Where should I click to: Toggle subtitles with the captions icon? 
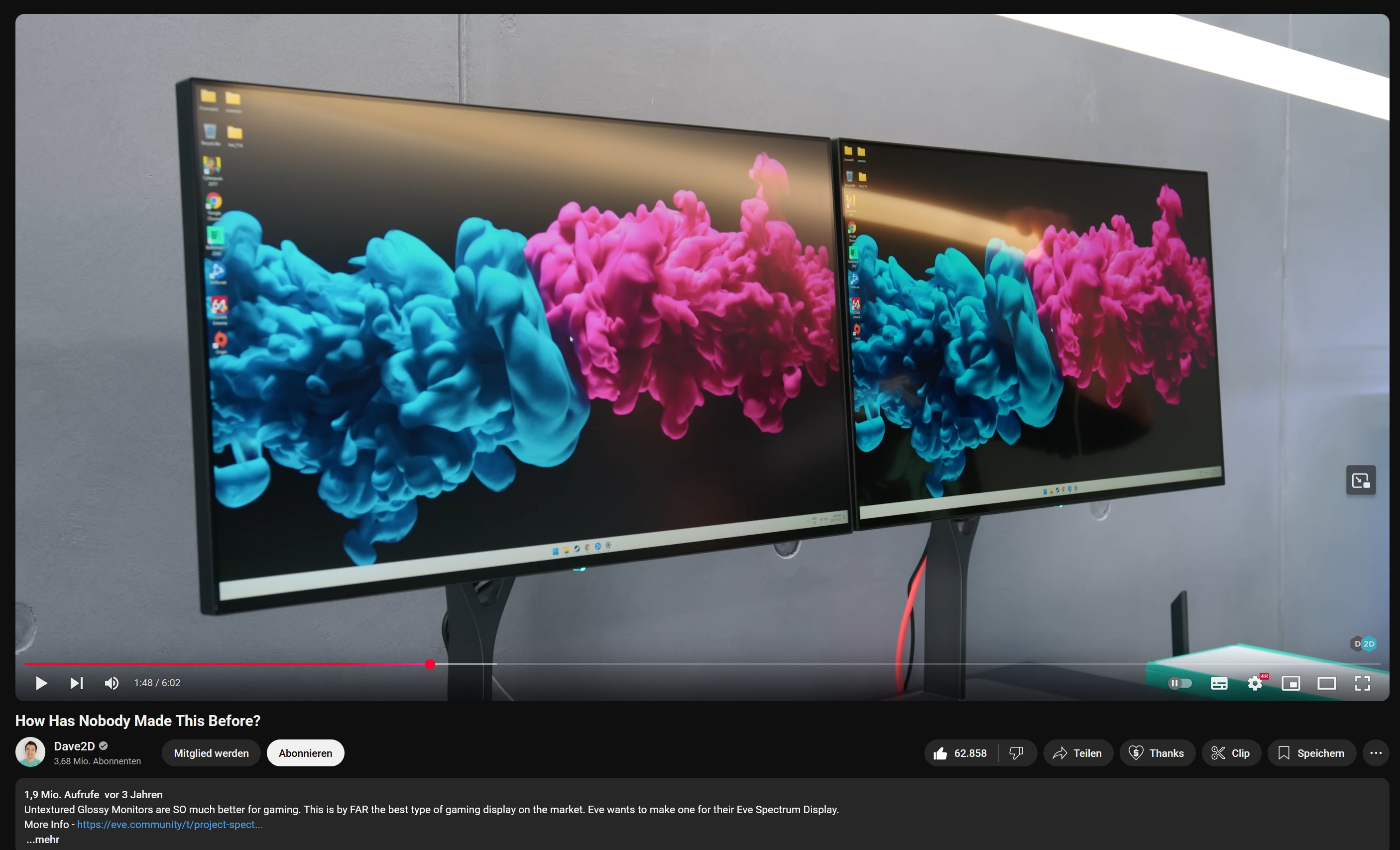[x=1219, y=683]
